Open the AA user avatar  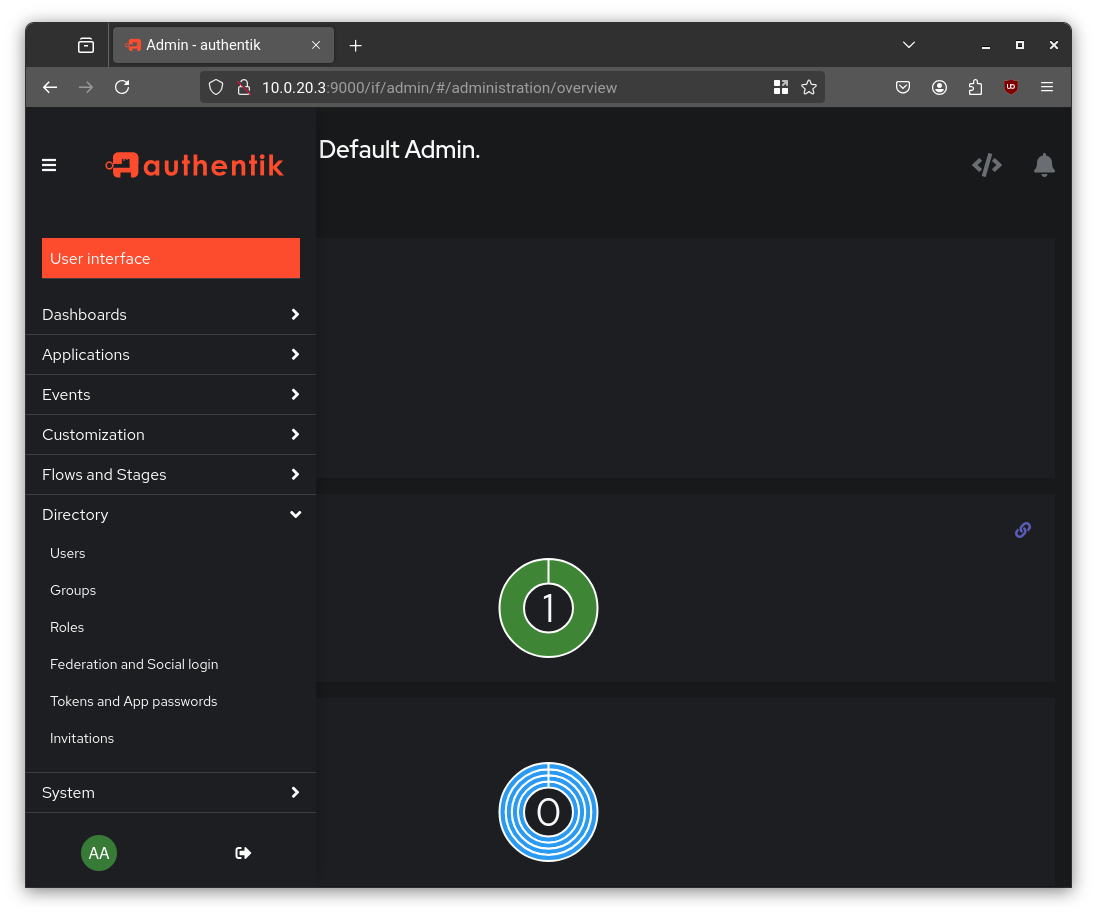click(x=99, y=852)
